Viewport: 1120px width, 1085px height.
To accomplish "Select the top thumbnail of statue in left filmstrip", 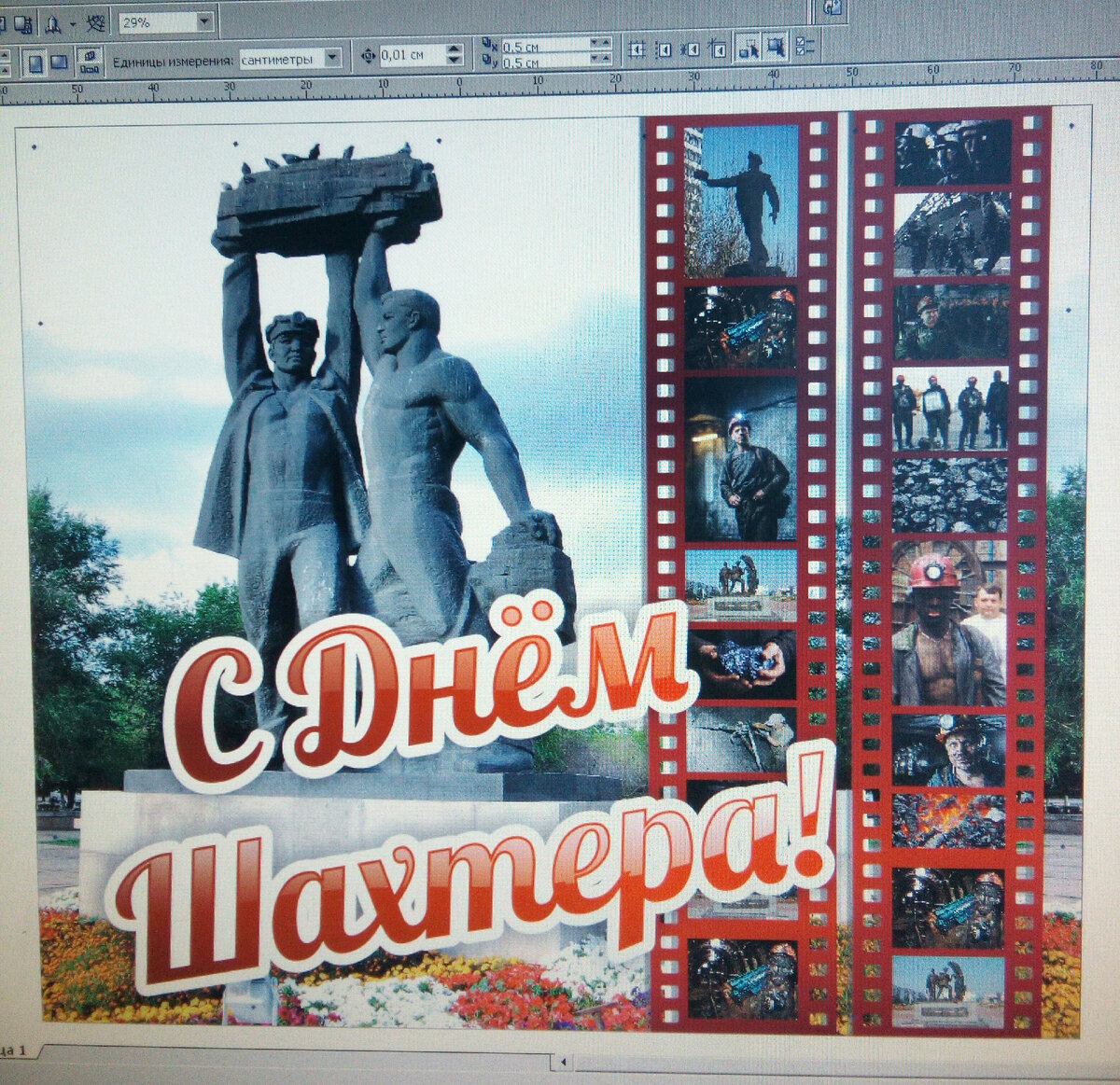I will coord(741,200).
